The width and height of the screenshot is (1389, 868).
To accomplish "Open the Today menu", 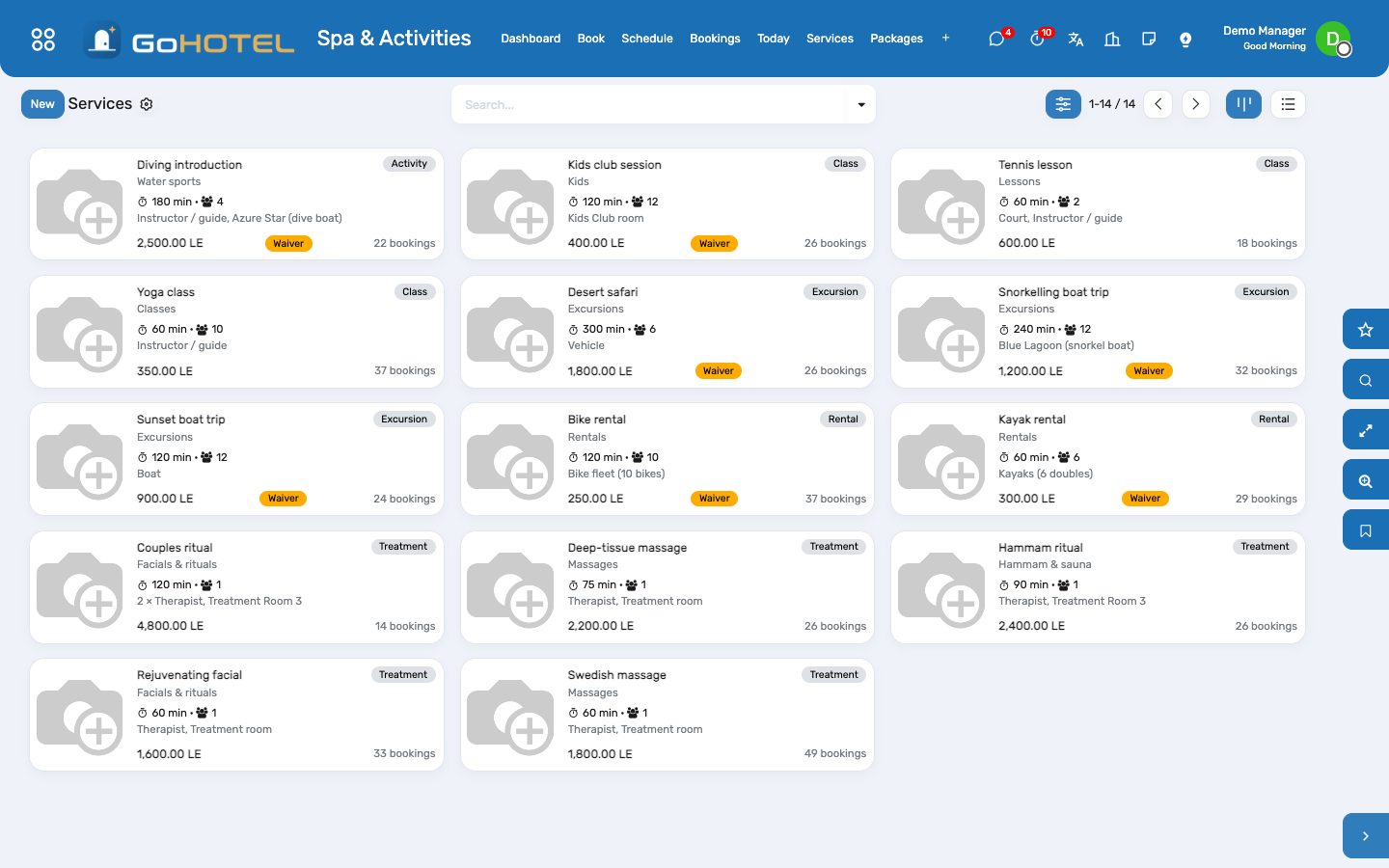I will [773, 39].
